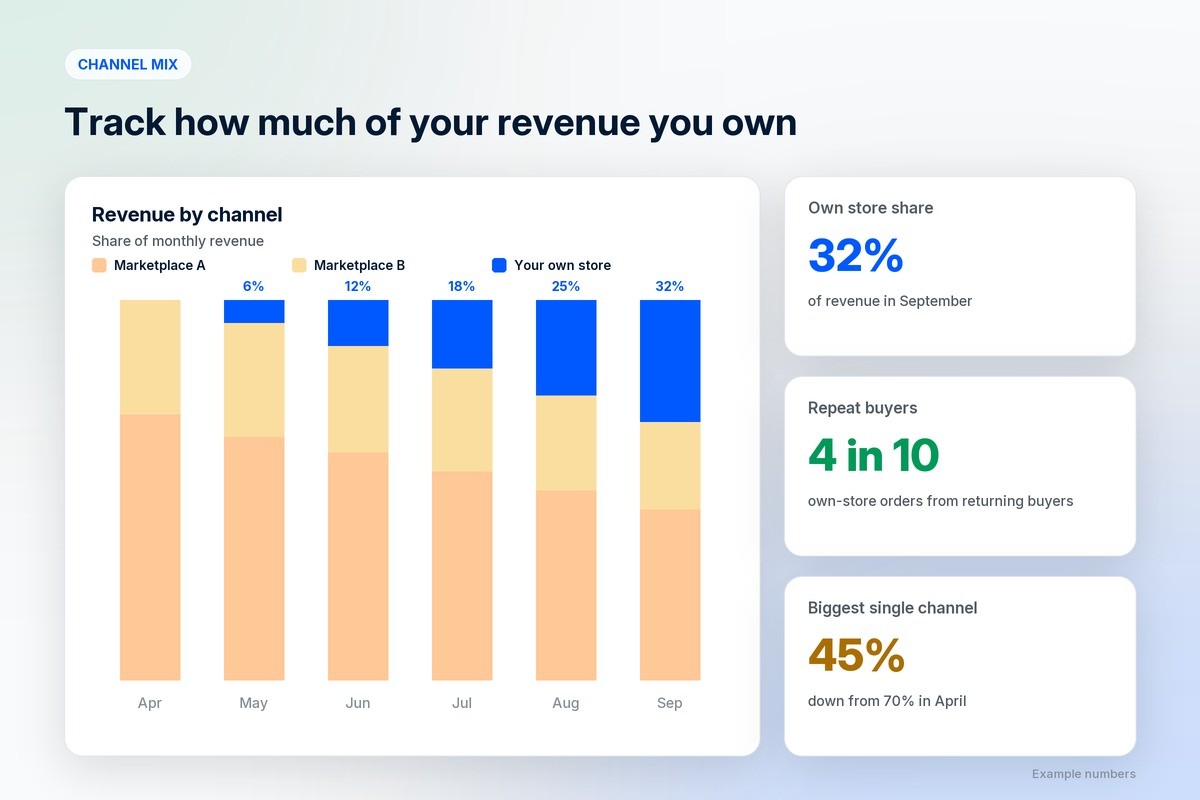
Task: Click the 'Example numbers' footnote
Action: click(1084, 774)
